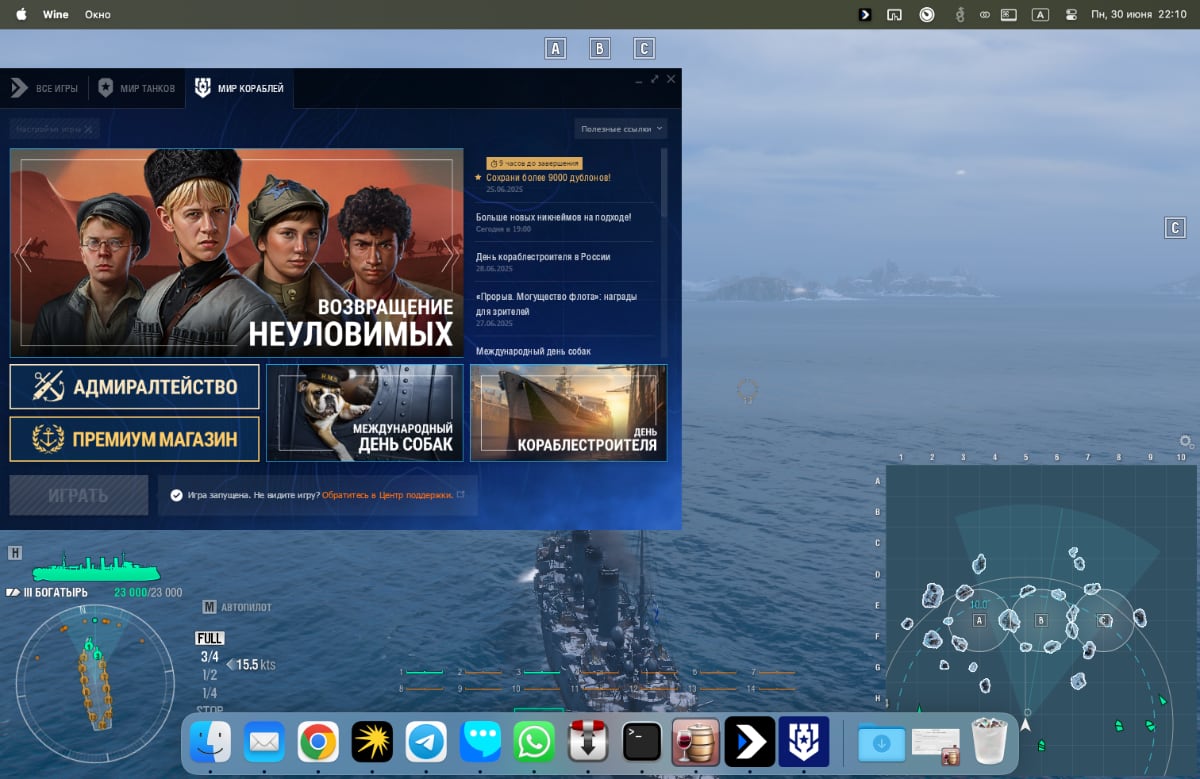The image size is (1200, 779).
Task: Select FULL speed on the throttle
Action: pos(210,638)
